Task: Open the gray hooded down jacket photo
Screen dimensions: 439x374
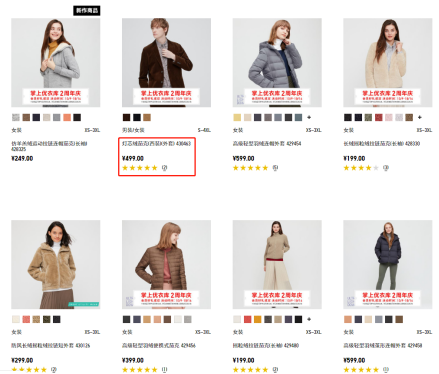Action: (277, 63)
